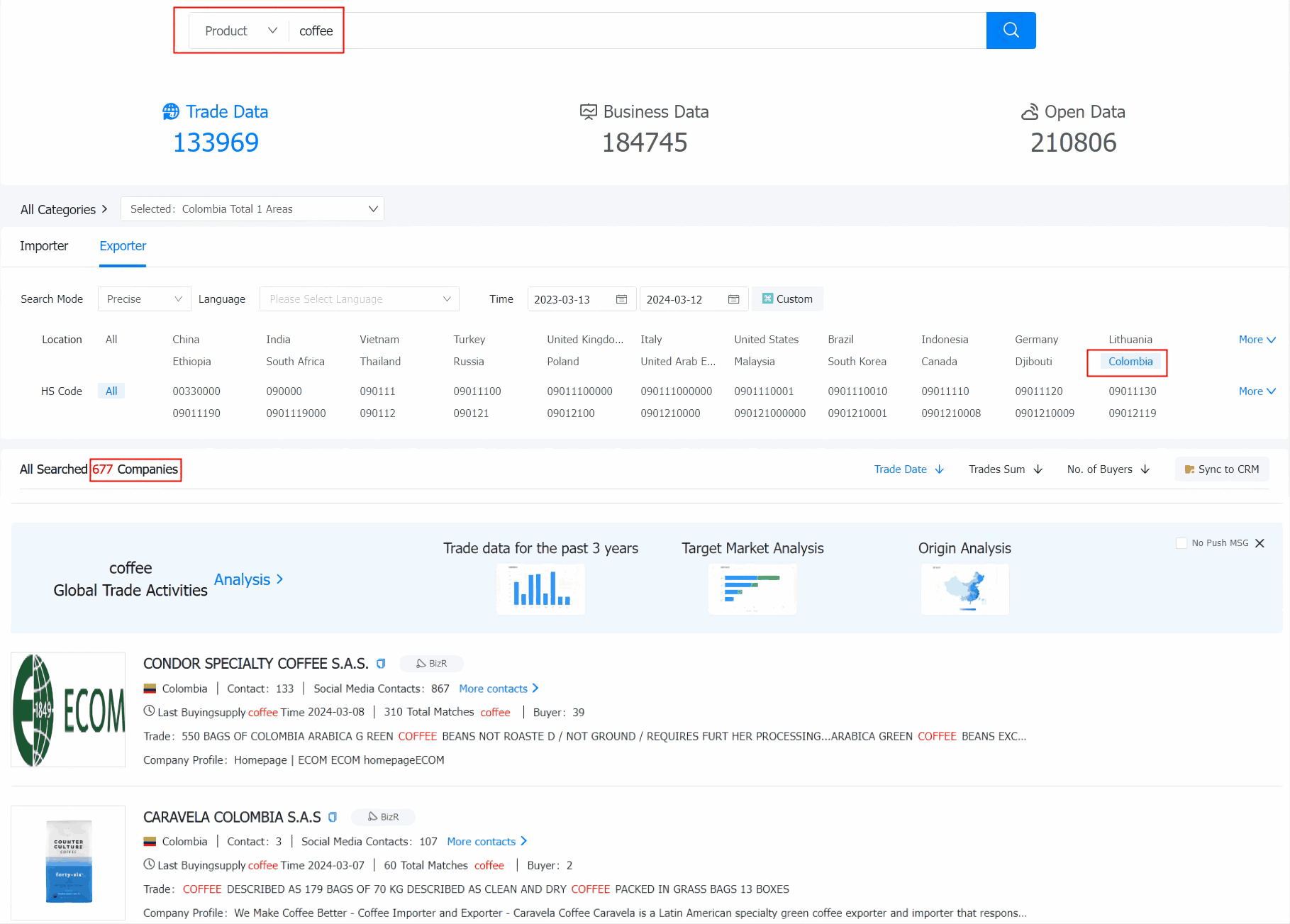This screenshot has width=1290, height=924.
Task: Click the blue search magnifier button
Action: [1011, 30]
